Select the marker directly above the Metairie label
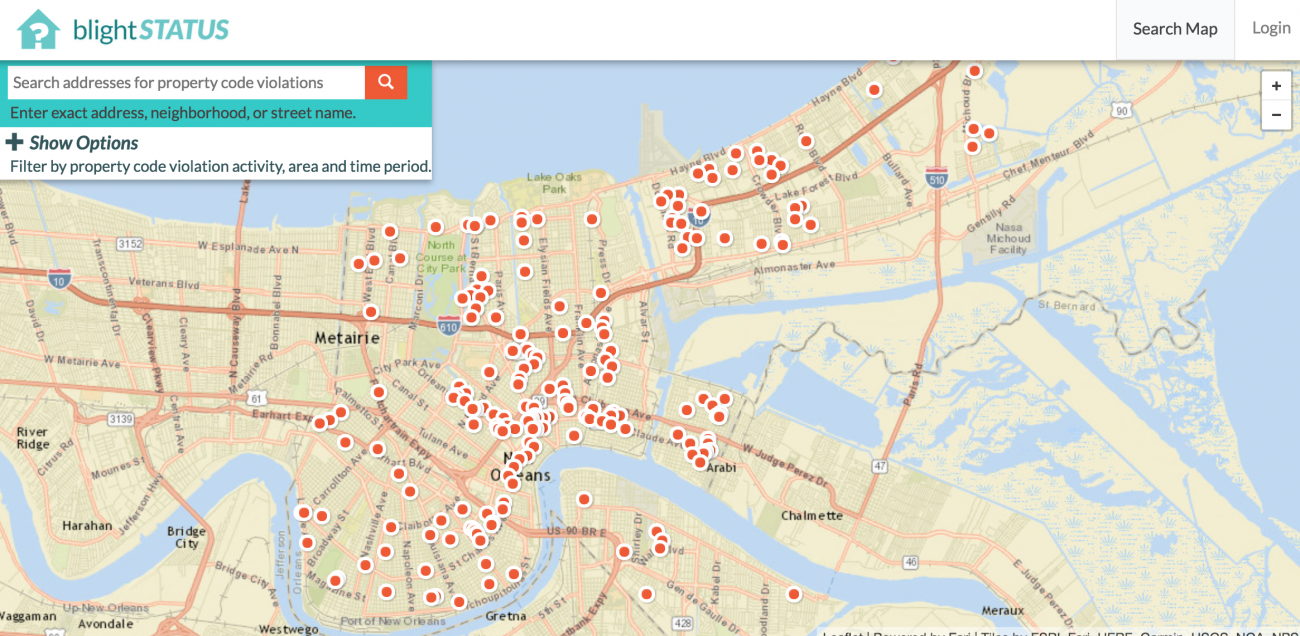The height and width of the screenshot is (636, 1300). coord(371,312)
